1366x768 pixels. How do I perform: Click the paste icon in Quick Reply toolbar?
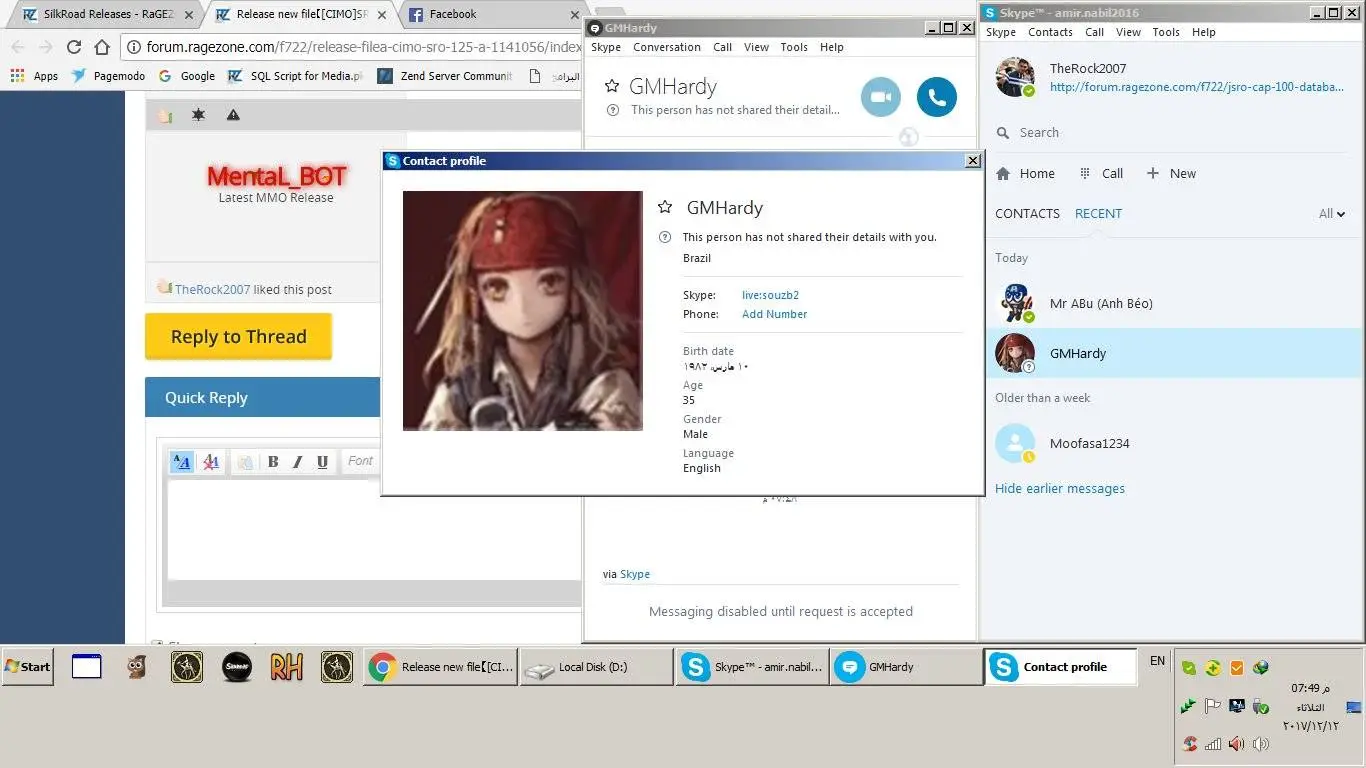coord(244,461)
